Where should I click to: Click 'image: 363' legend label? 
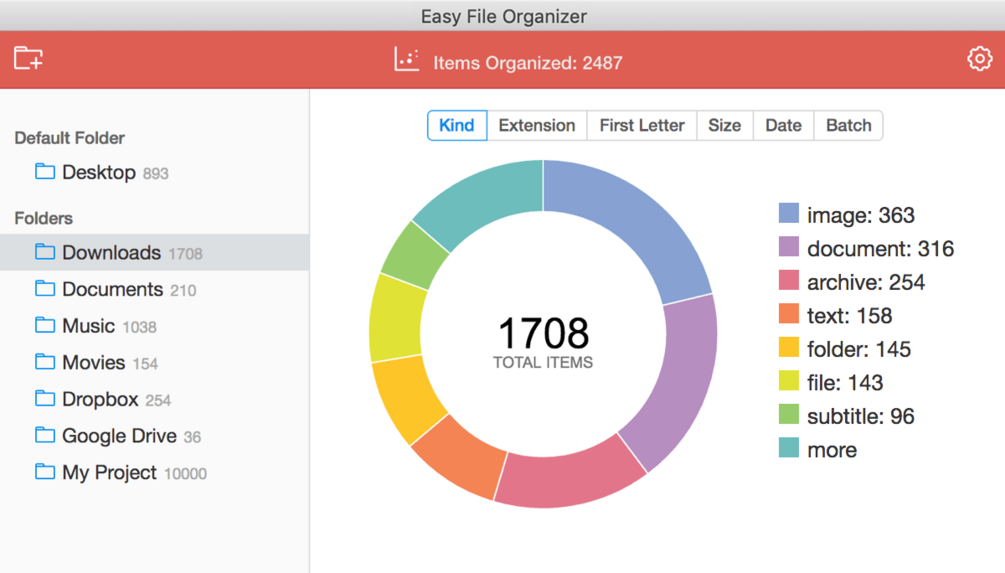click(861, 215)
